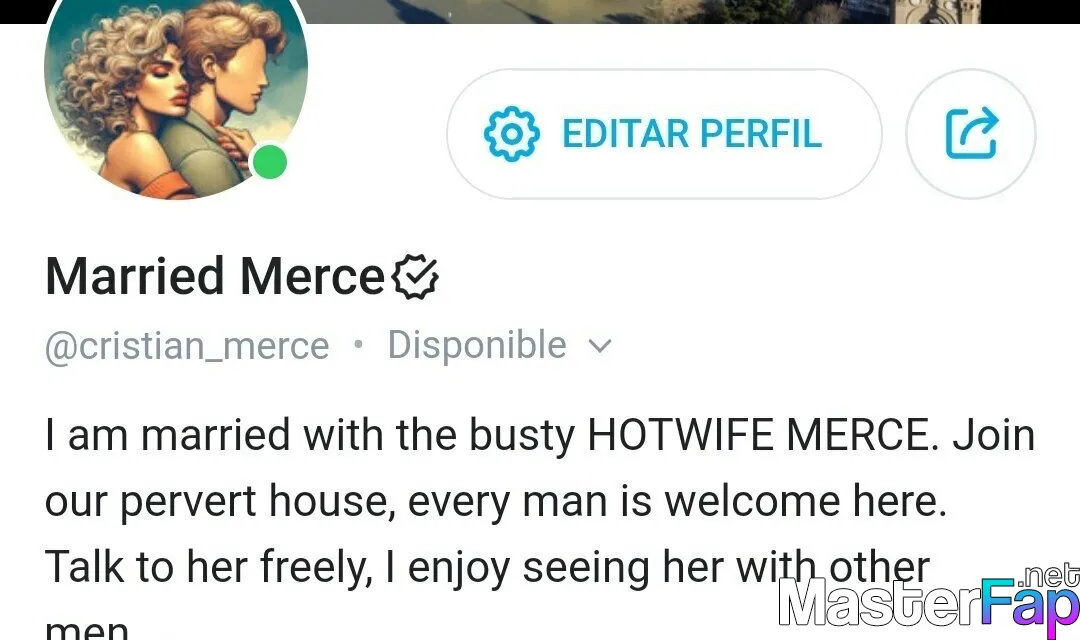Expand the chevron next to Disponible
This screenshot has height=640, width=1080.
(600, 346)
